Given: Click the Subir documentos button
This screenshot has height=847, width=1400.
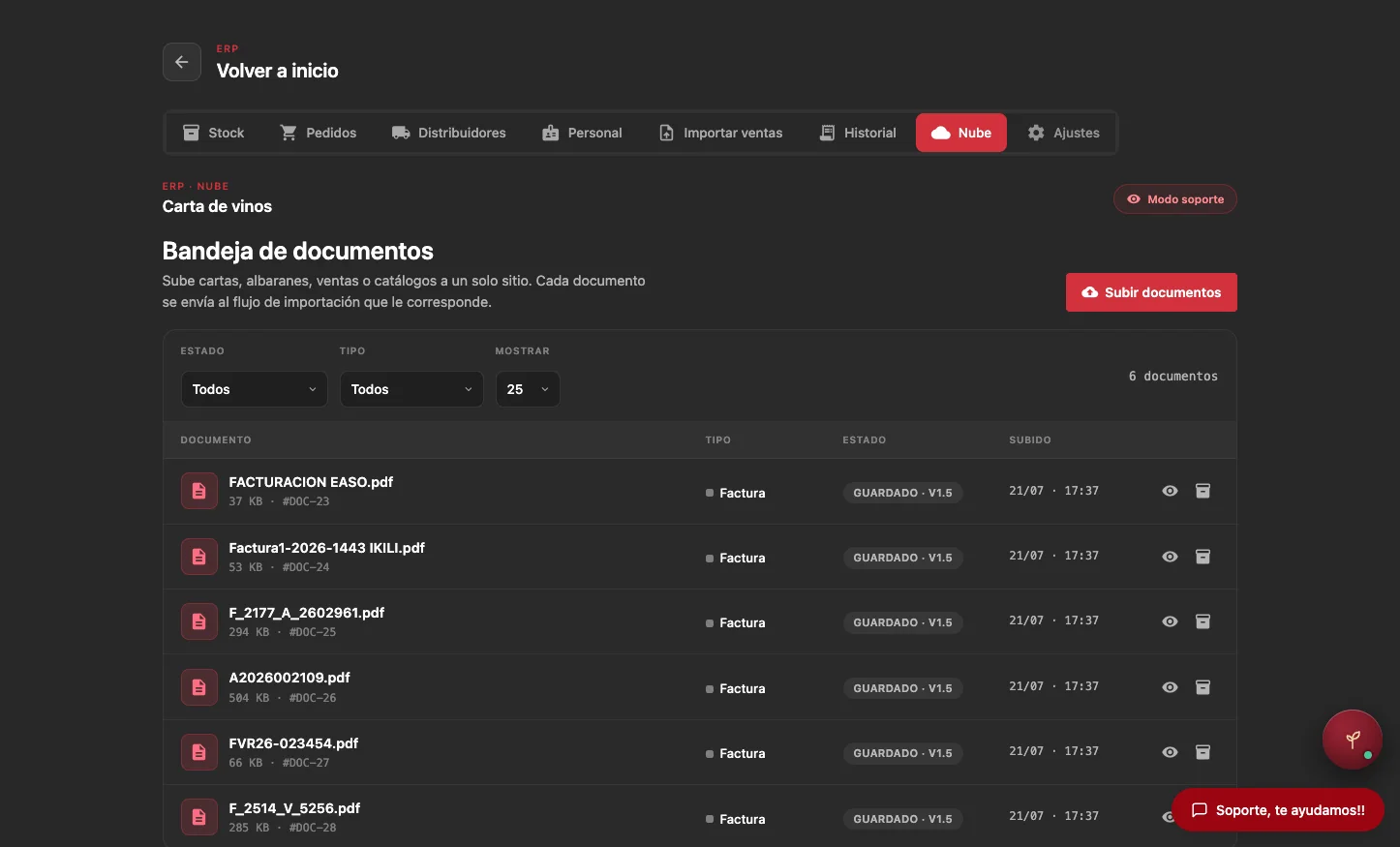Looking at the screenshot, I should pyautogui.click(x=1151, y=292).
